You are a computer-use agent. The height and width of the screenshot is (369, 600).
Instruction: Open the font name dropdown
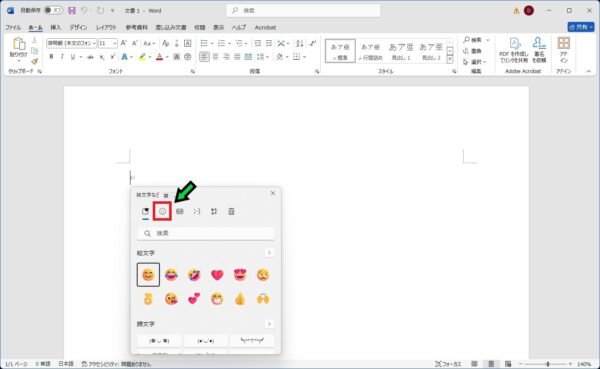click(x=94, y=43)
